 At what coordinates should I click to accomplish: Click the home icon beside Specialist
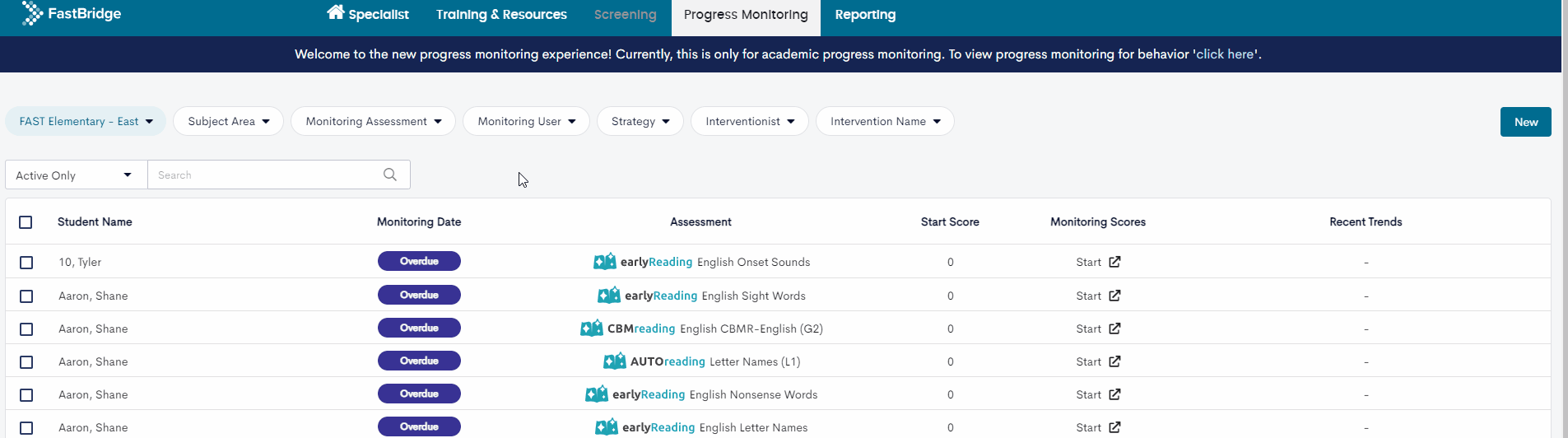tap(336, 12)
